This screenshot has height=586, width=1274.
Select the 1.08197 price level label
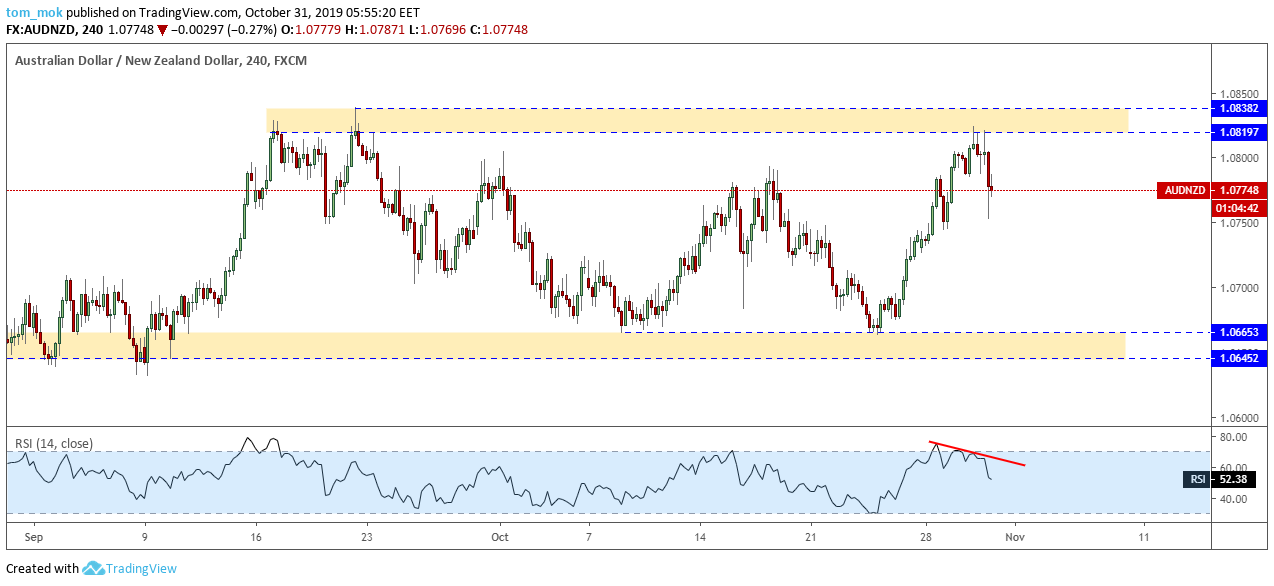click(1239, 132)
